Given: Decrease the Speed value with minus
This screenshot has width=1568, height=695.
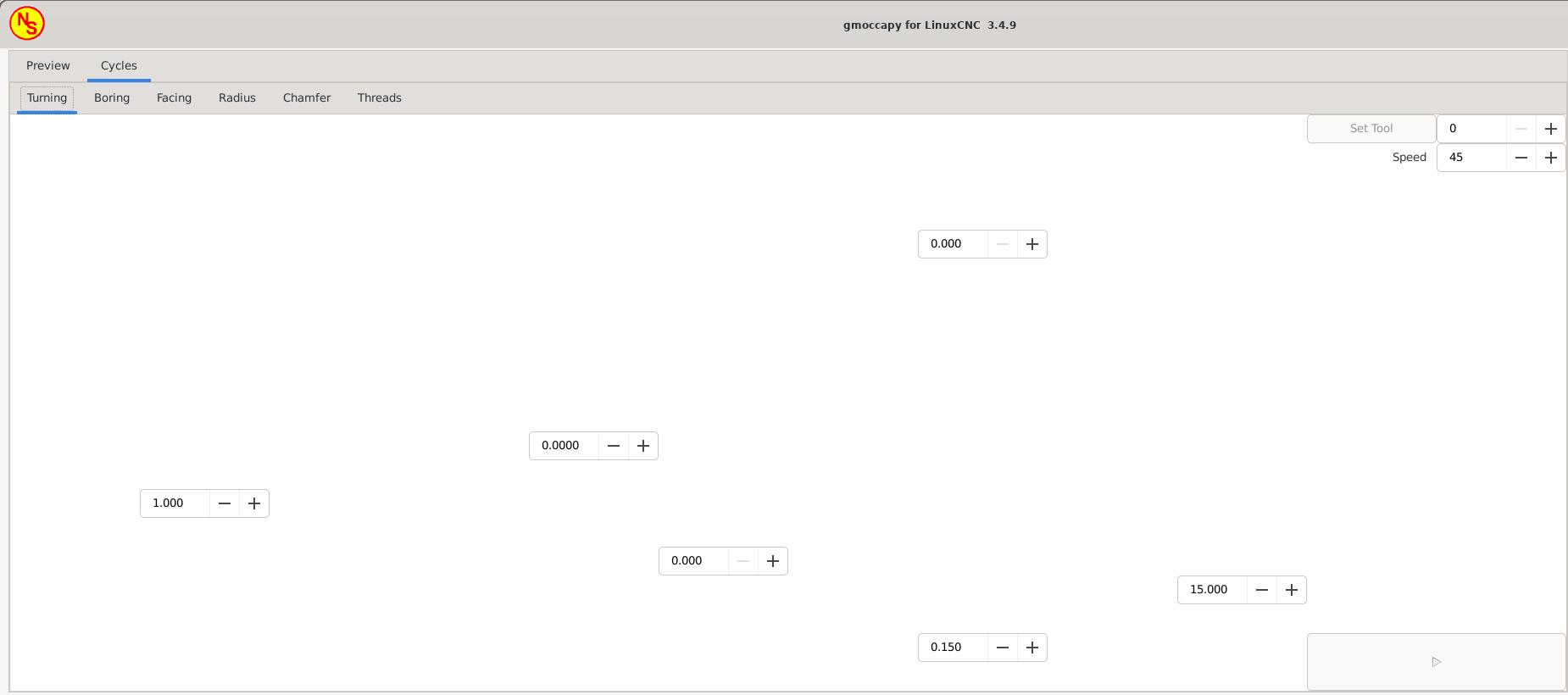Looking at the screenshot, I should (1521, 158).
